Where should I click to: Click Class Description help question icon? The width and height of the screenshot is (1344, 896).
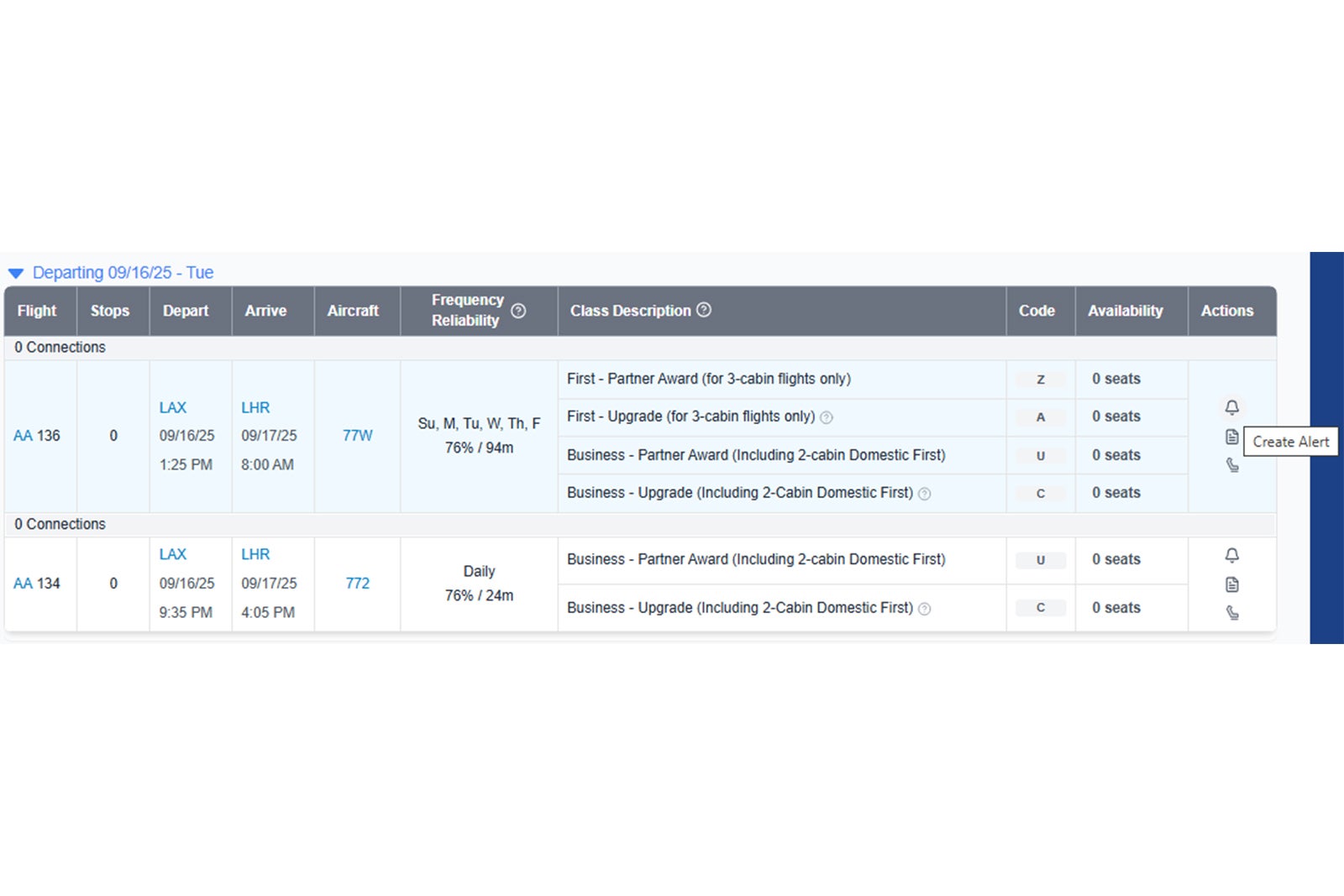click(704, 310)
